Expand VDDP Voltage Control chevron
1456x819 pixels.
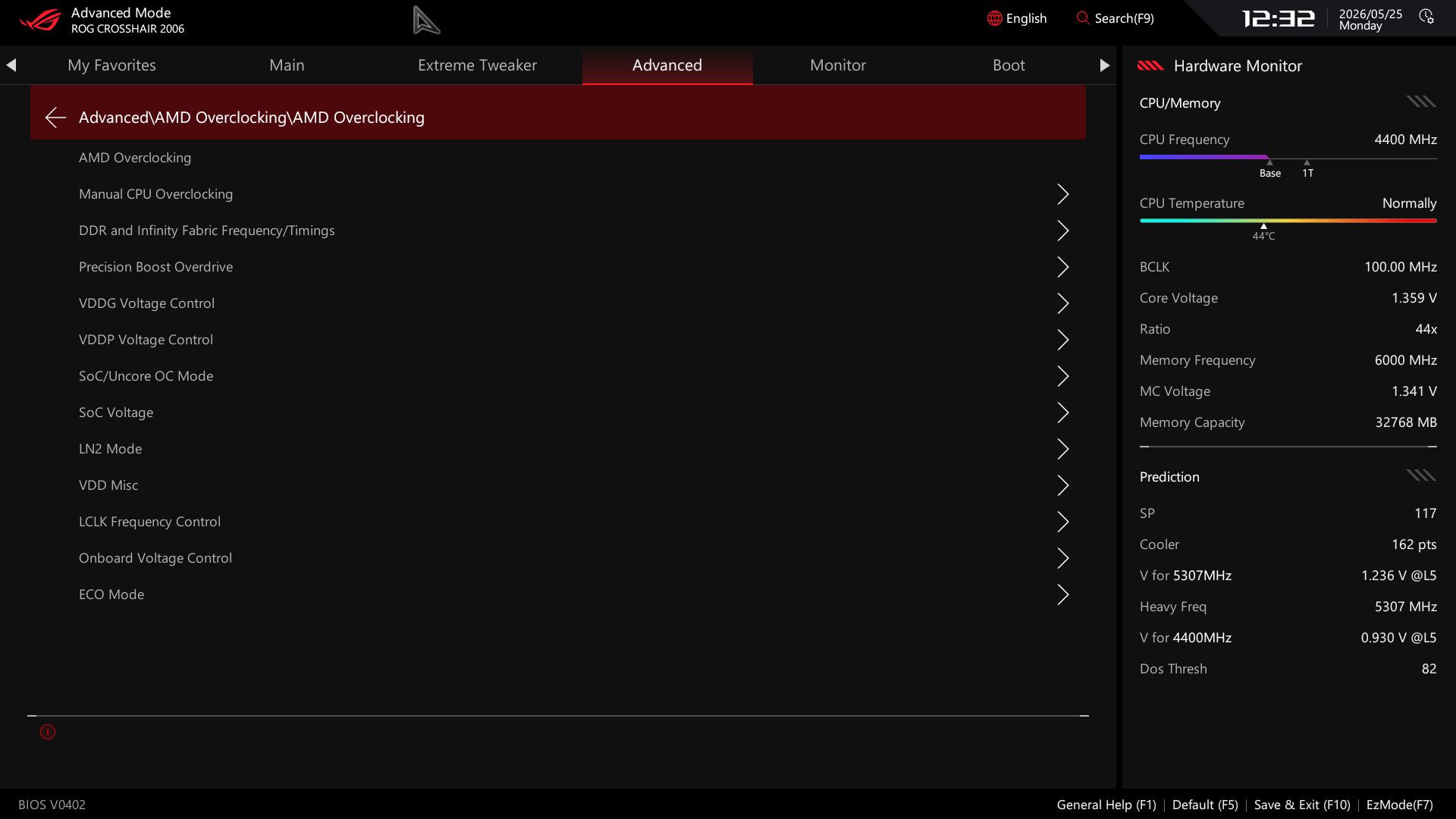point(1063,340)
